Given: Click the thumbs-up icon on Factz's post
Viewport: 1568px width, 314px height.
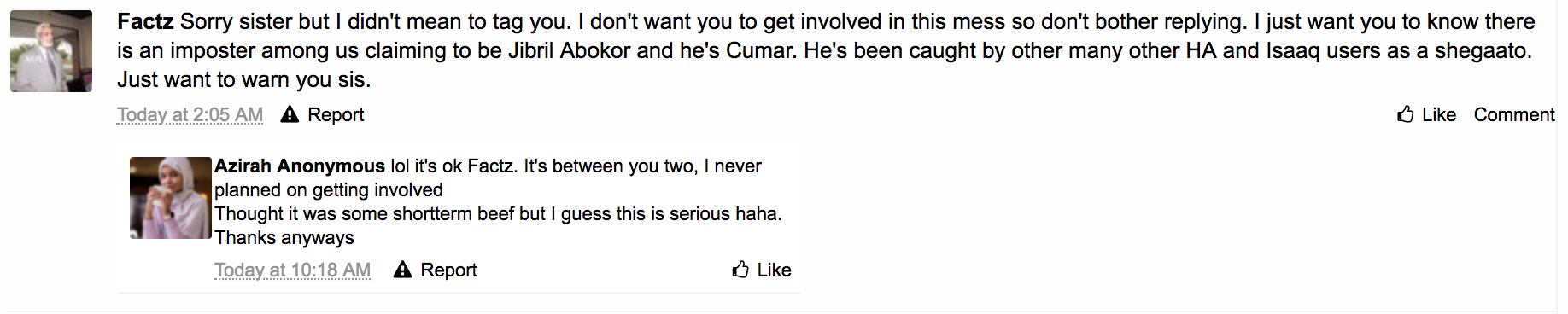Looking at the screenshot, I should (1405, 114).
